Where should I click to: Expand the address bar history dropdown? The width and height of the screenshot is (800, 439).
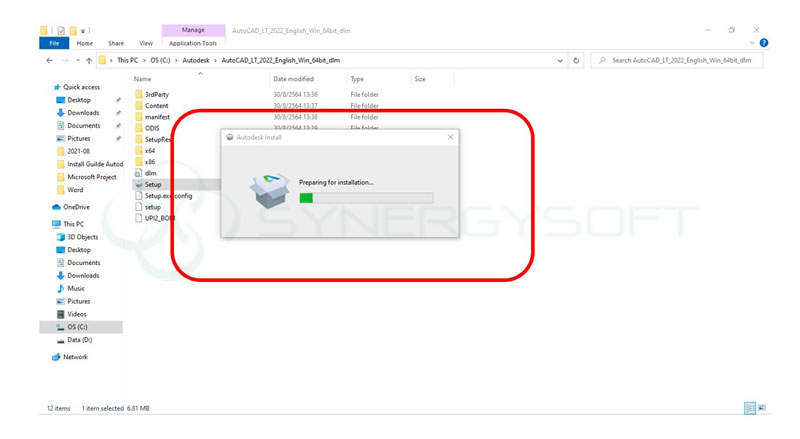pos(560,61)
